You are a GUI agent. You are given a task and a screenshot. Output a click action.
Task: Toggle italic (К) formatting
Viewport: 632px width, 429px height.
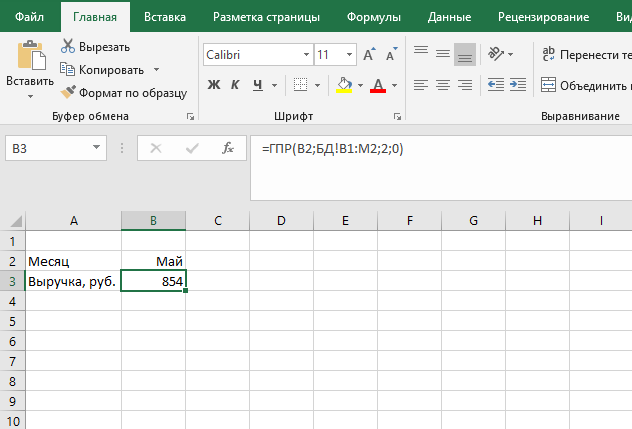[x=235, y=85]
